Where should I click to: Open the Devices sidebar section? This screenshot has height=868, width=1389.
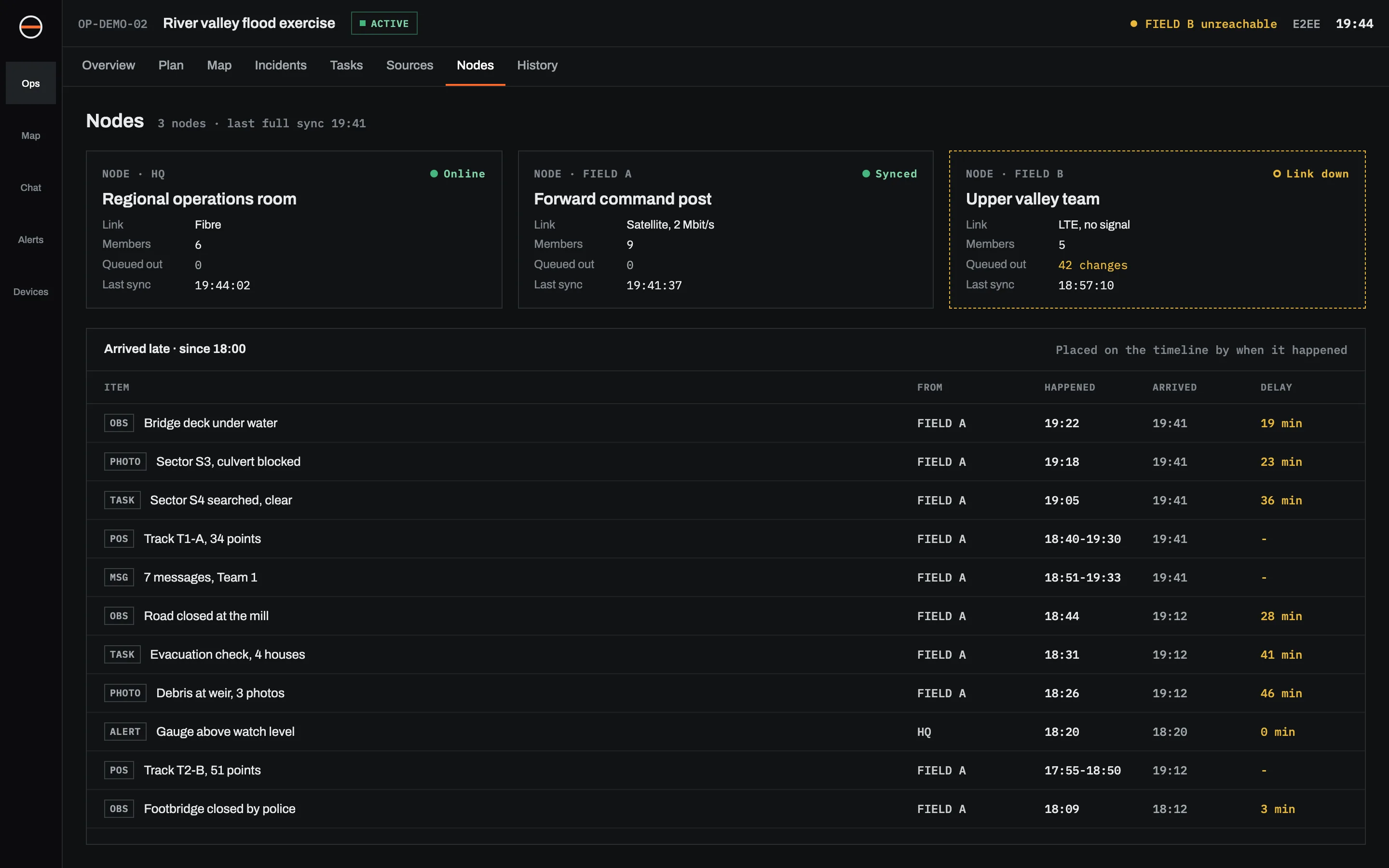point(30,292)
